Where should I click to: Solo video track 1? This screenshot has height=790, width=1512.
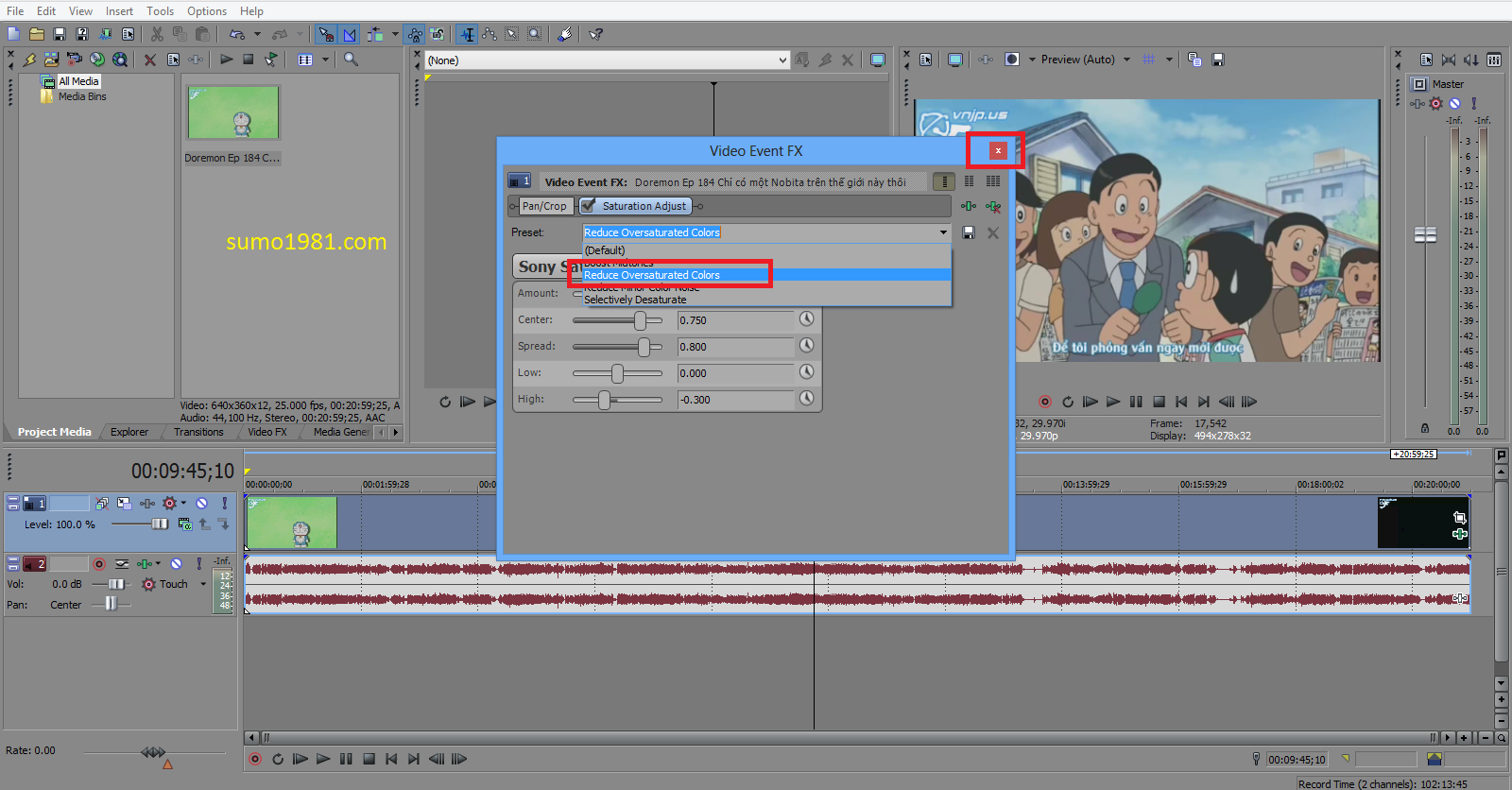225,504
